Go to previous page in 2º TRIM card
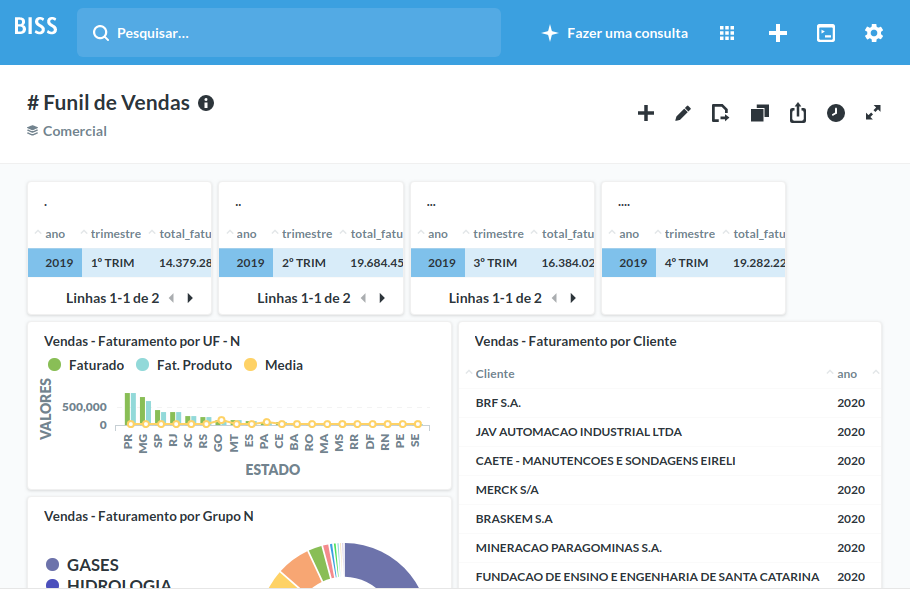The height and width of the screenshot is (589, 910). (x=363, y=298)
